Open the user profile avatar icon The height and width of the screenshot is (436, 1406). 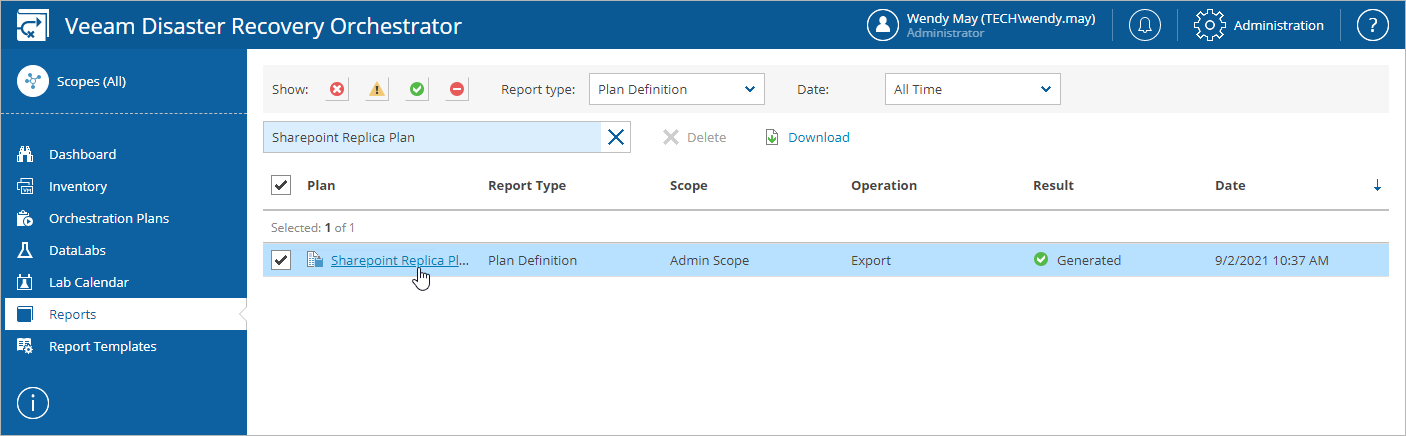(883, 26)
